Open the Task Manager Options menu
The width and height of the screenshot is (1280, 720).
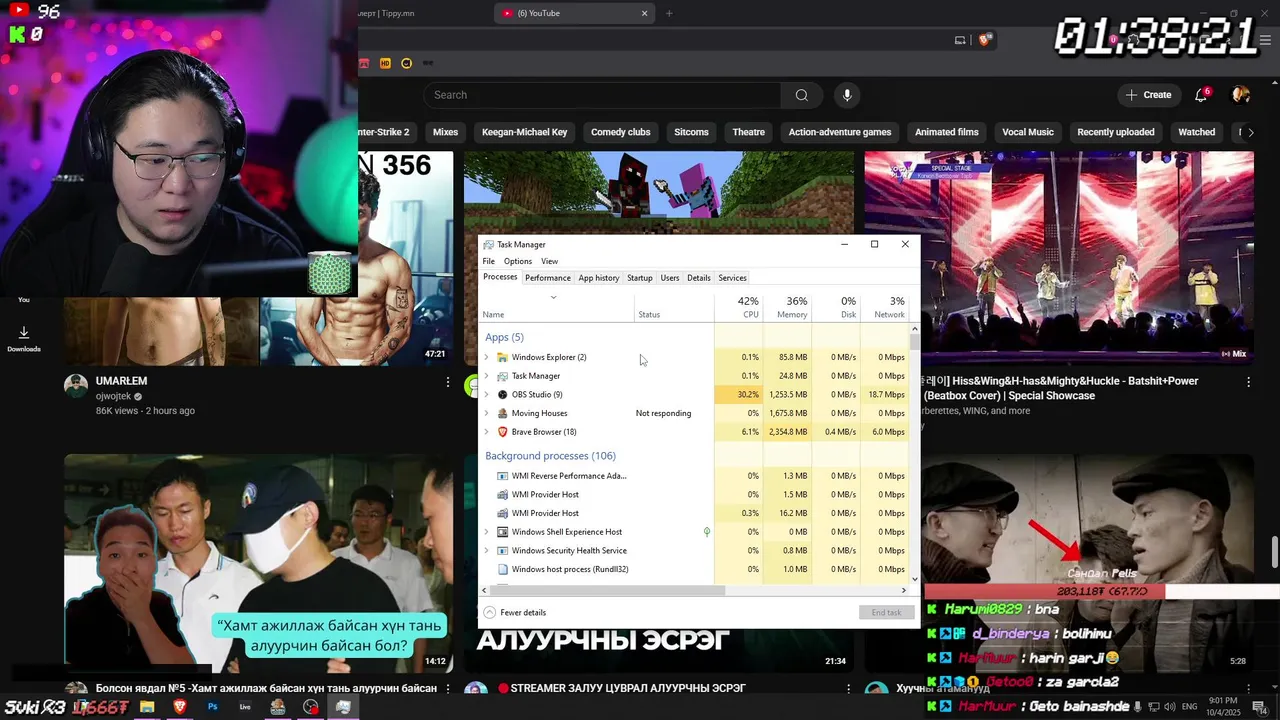518,261
